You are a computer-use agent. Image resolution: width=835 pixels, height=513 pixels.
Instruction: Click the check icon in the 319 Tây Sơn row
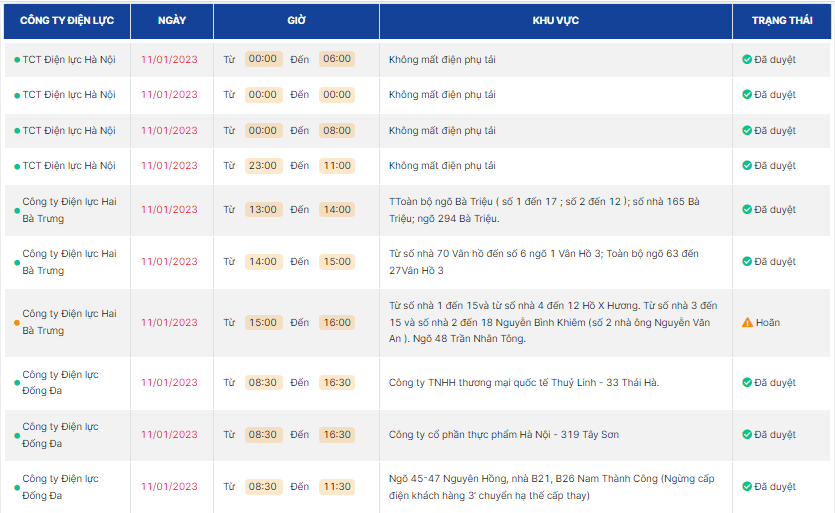pyautogui.click(x=747, y=435)
